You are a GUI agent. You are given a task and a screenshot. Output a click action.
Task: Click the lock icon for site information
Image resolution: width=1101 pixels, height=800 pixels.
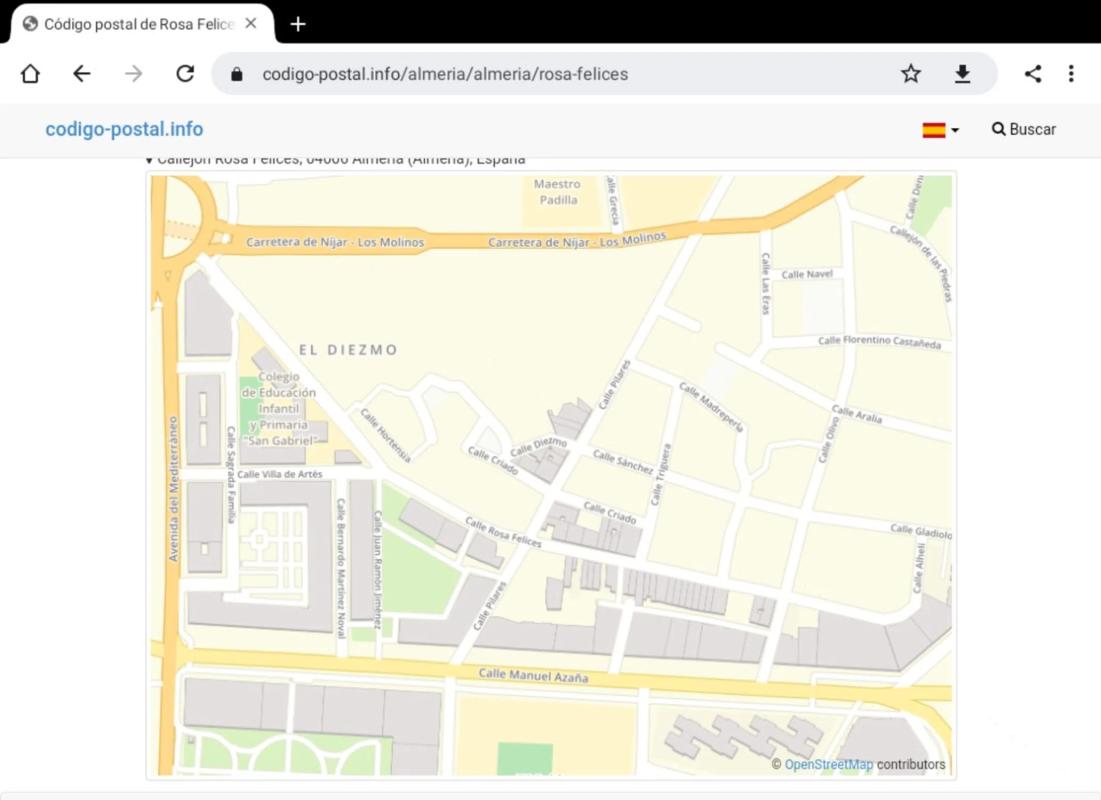click(237, 74)
